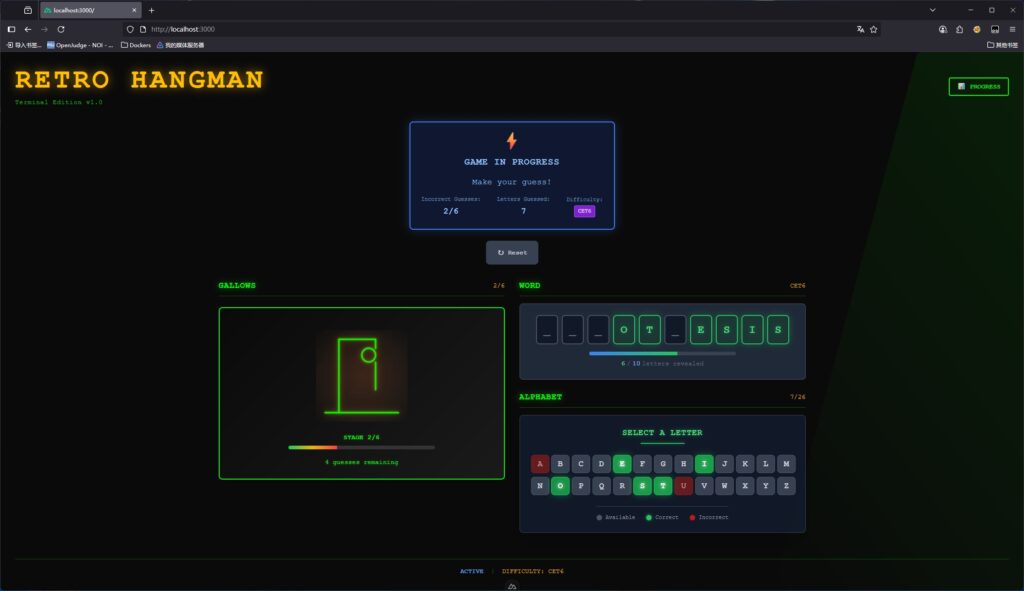Click the letters revealed progress bar

662,353
